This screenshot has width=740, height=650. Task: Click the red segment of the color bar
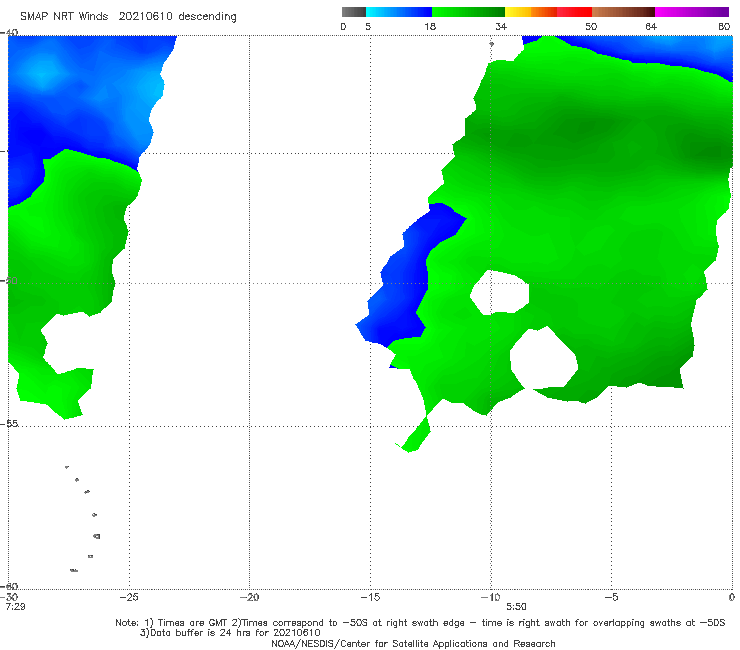coord(574,12)
